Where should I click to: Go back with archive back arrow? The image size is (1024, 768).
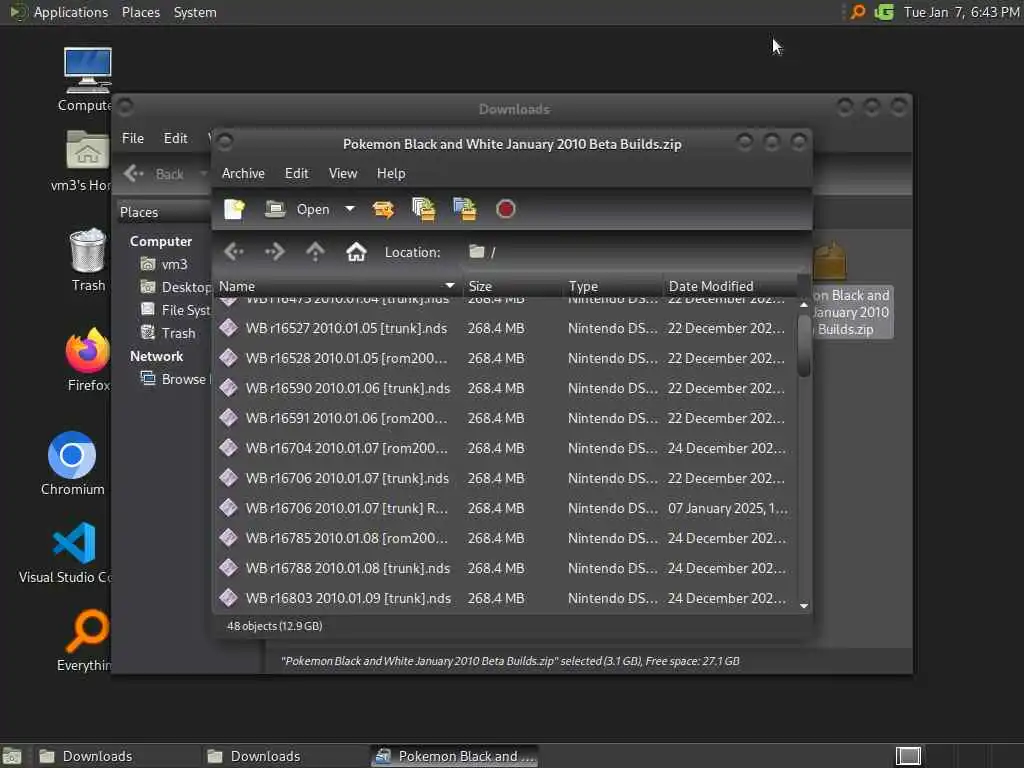(234, 251)
